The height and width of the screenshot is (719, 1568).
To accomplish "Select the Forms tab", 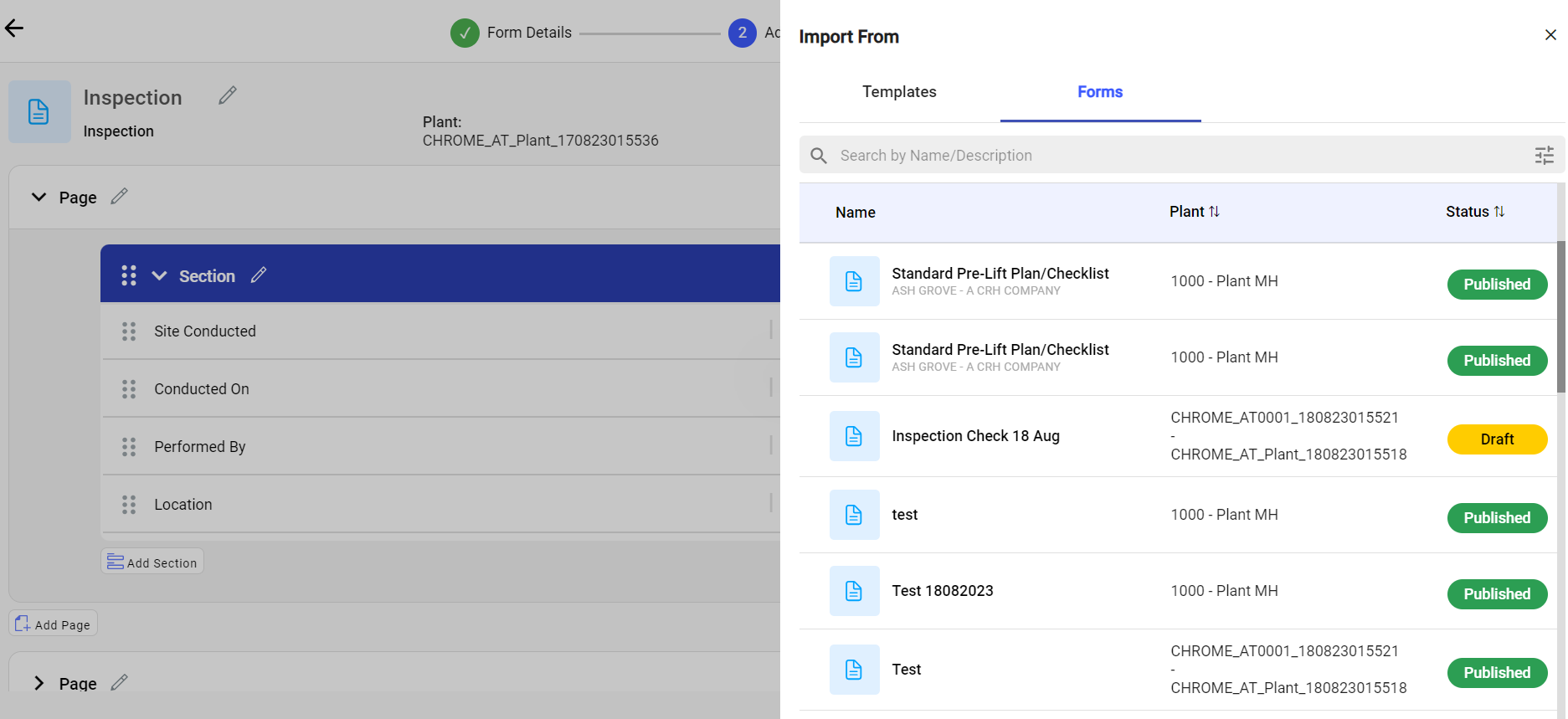I will tap(1099, 92).
